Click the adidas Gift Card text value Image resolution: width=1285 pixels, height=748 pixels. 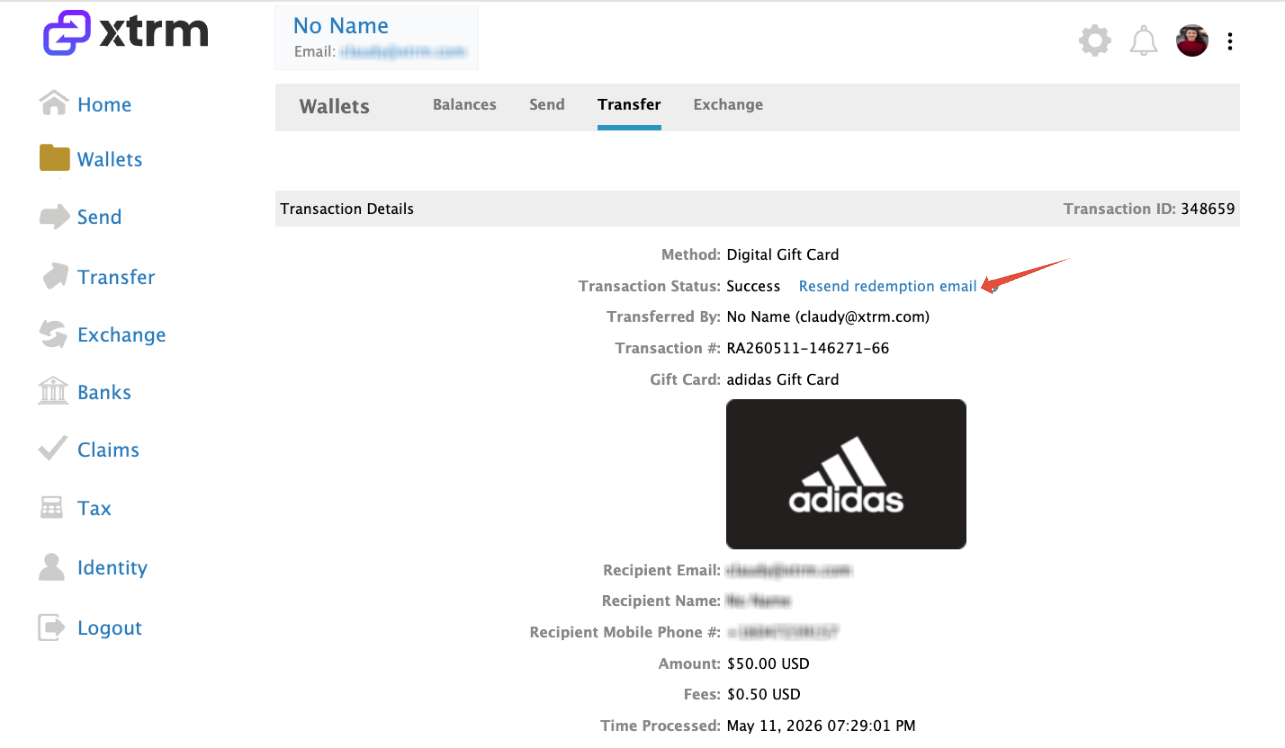pos(783,379)
